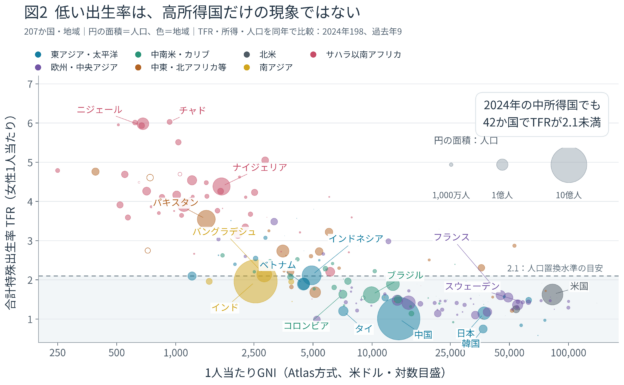Select the Europe Central Asia legend dot
Viewport: 624px width, 385px height.
38,67
